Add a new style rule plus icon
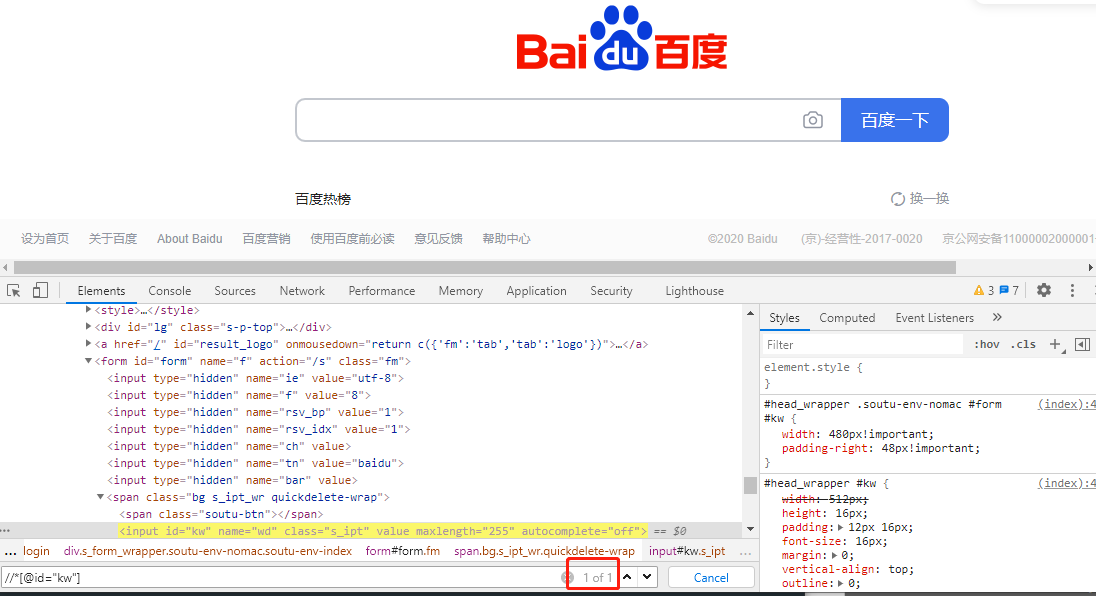The height and width of the screenshot is (596, 1096). coord(1055,344)
